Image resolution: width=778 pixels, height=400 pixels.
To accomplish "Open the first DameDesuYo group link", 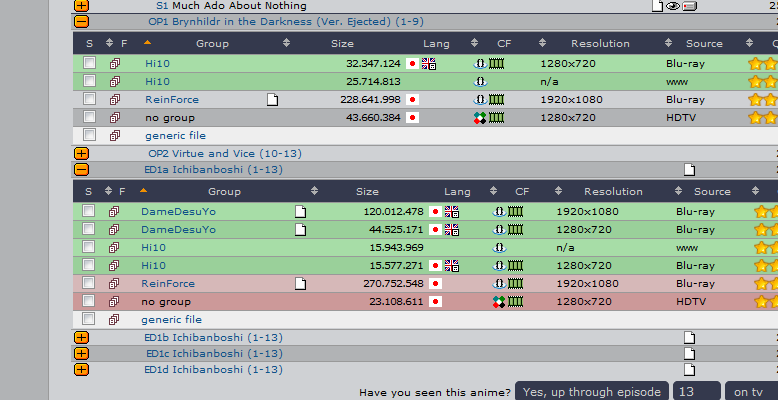I will point(178,212).
